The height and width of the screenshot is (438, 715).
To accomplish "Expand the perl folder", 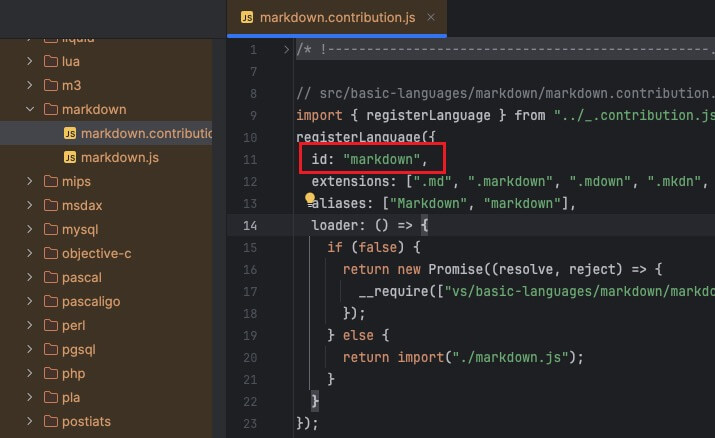I will click(30, 325).
